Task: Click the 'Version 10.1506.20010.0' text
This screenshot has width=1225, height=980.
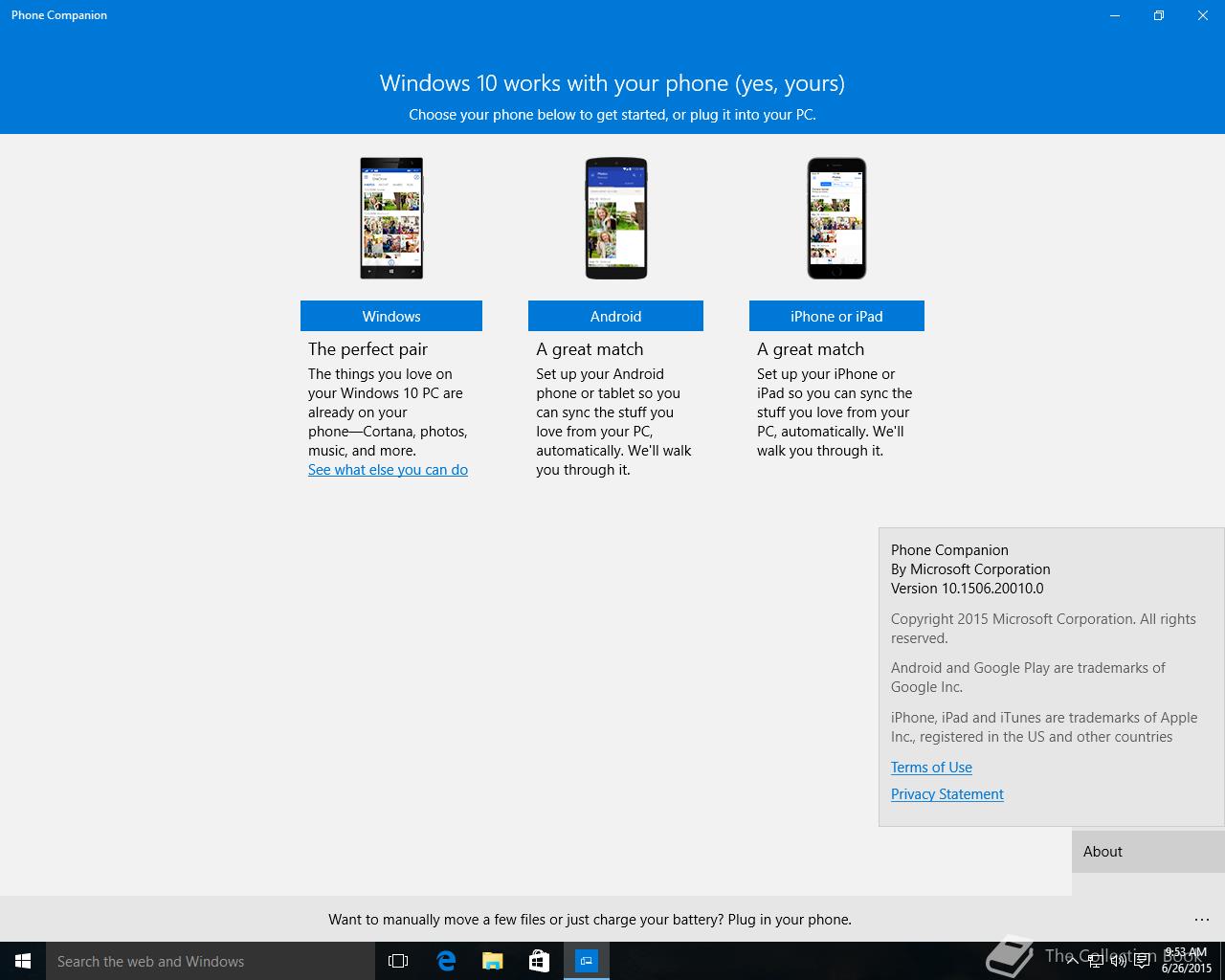Action: [x=967, y=589]
